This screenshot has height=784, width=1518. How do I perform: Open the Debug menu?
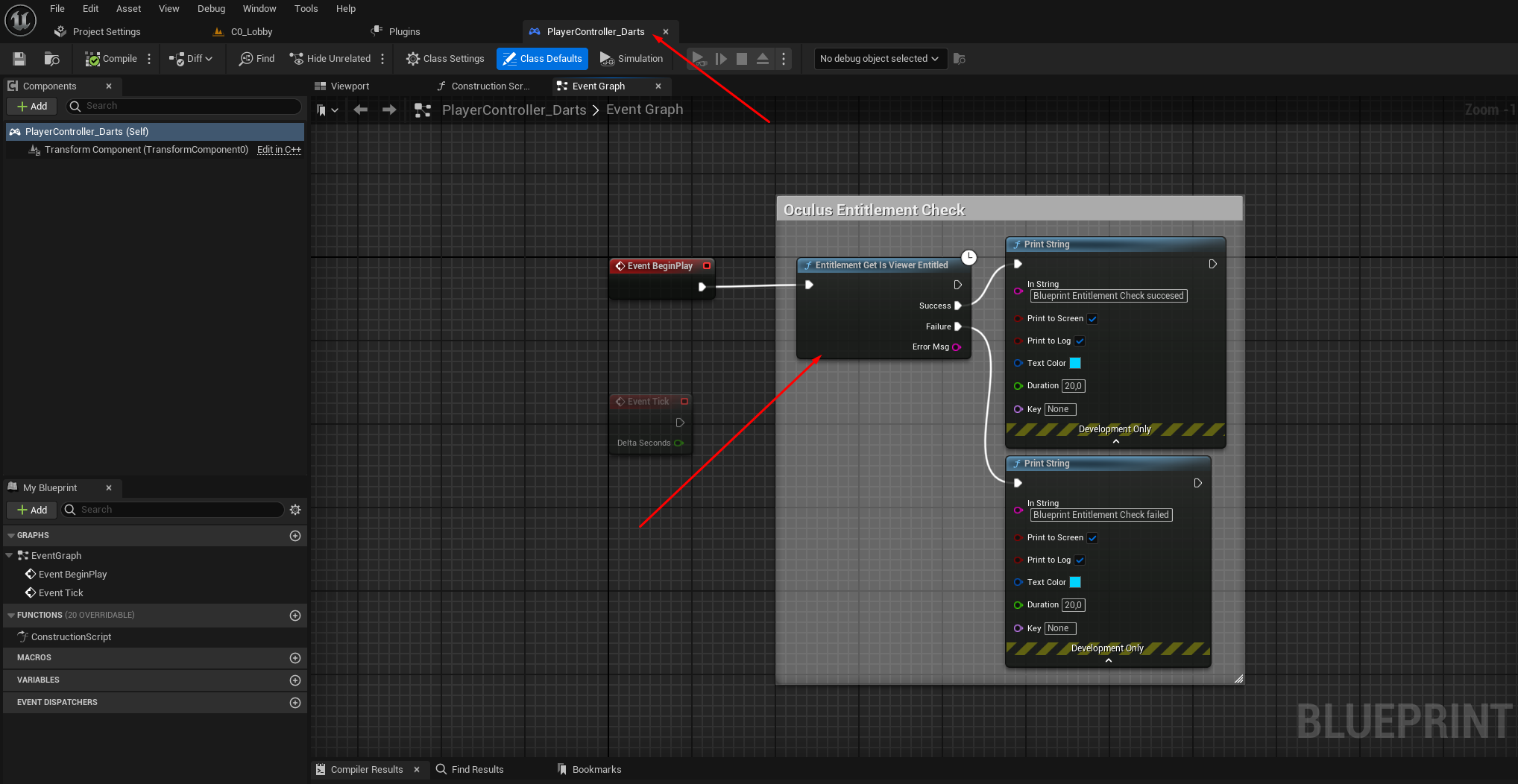pyautogui.click(x=211, y=8)
